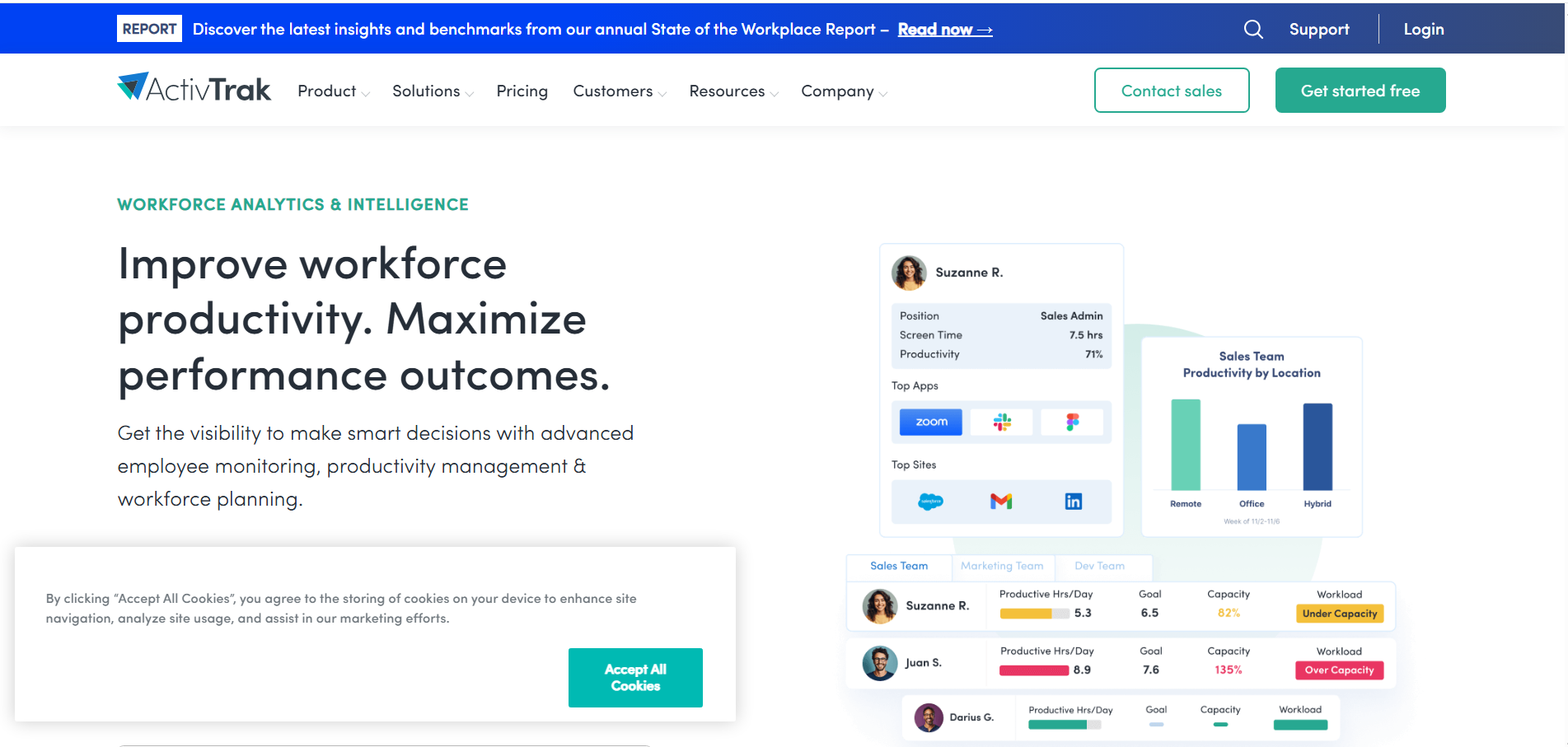Click the Contact sales button
The width and height of the screenshot is (1568, 747).
(1171, 91)
